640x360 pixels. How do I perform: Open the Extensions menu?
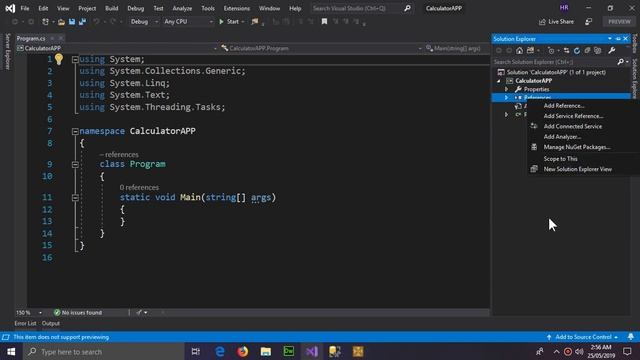pos(237,8)
